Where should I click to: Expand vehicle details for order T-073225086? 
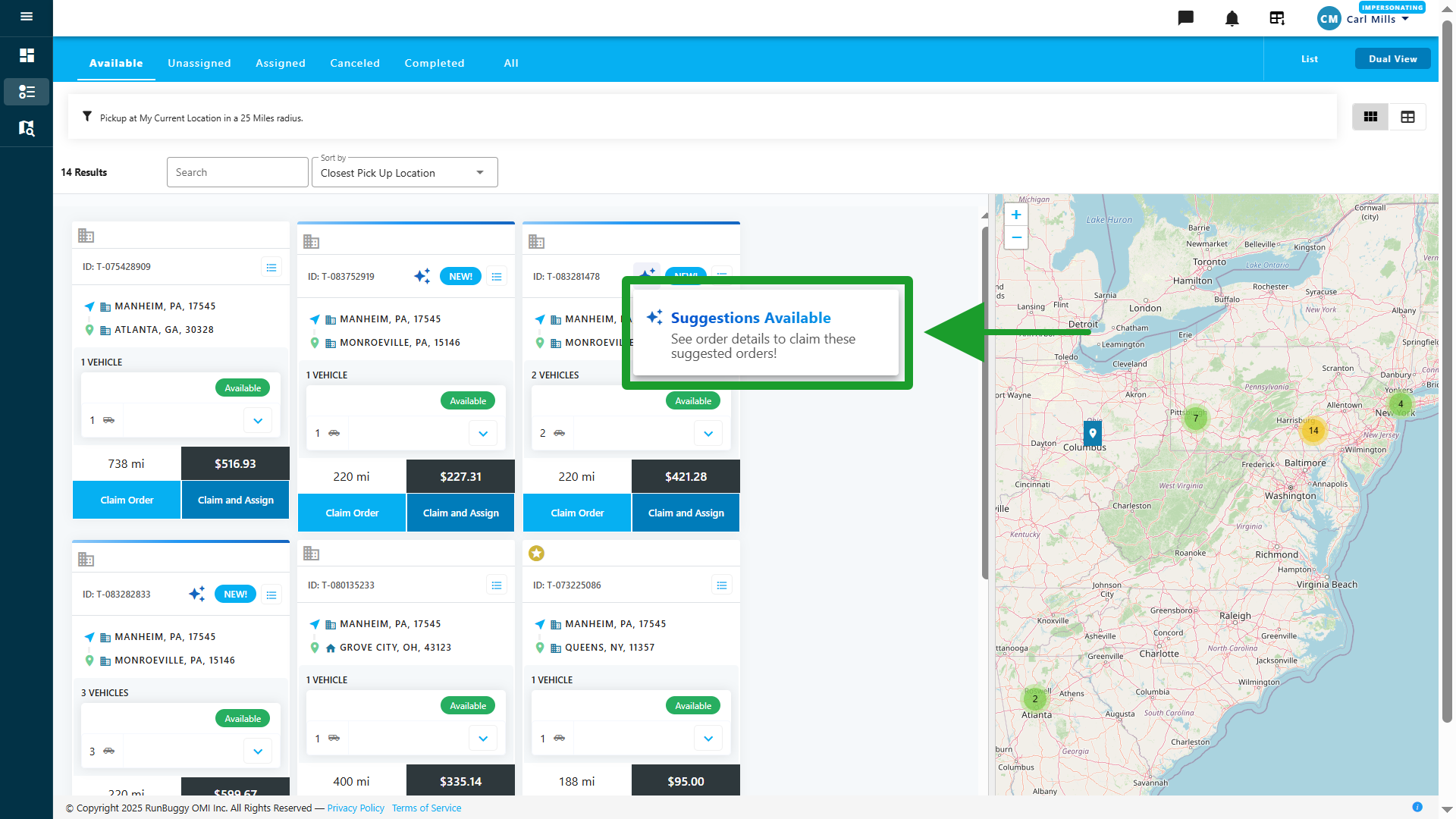pyautogui.click(x=708, y=738)
